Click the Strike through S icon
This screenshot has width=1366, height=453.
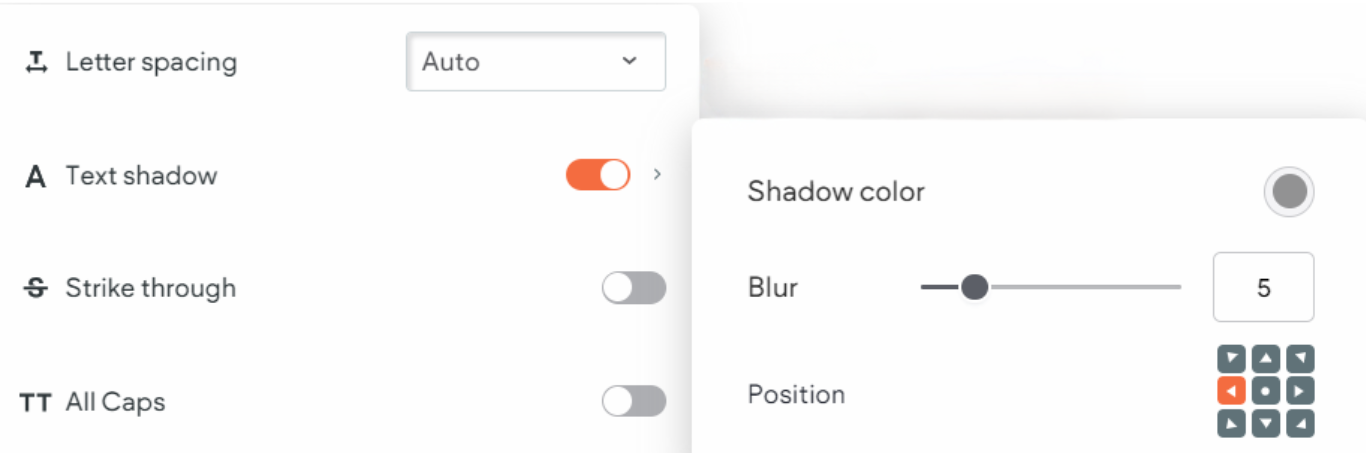pyautogui.click(x=36, y=288)
